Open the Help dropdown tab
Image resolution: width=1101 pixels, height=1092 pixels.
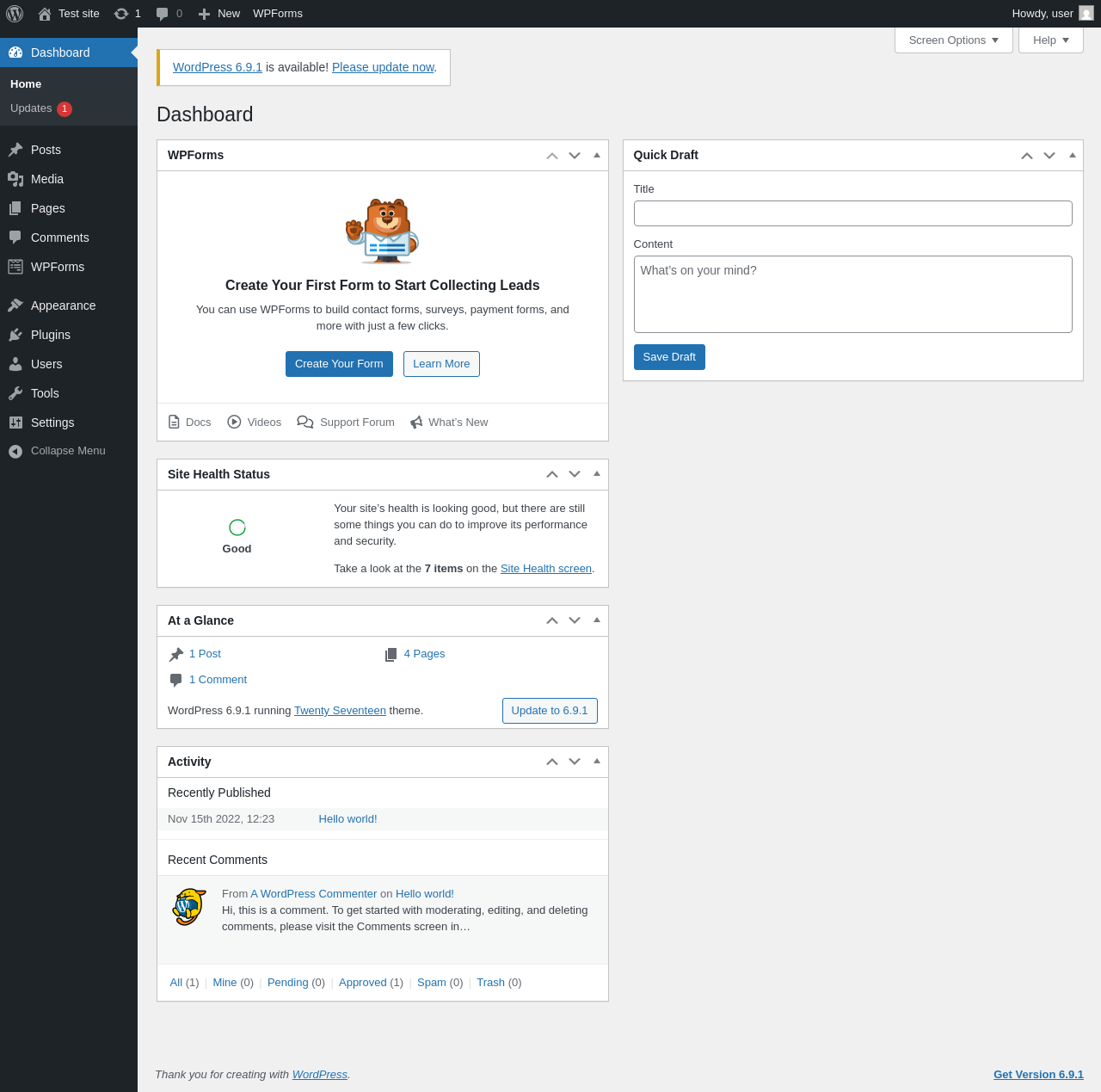click(1051, 40)
